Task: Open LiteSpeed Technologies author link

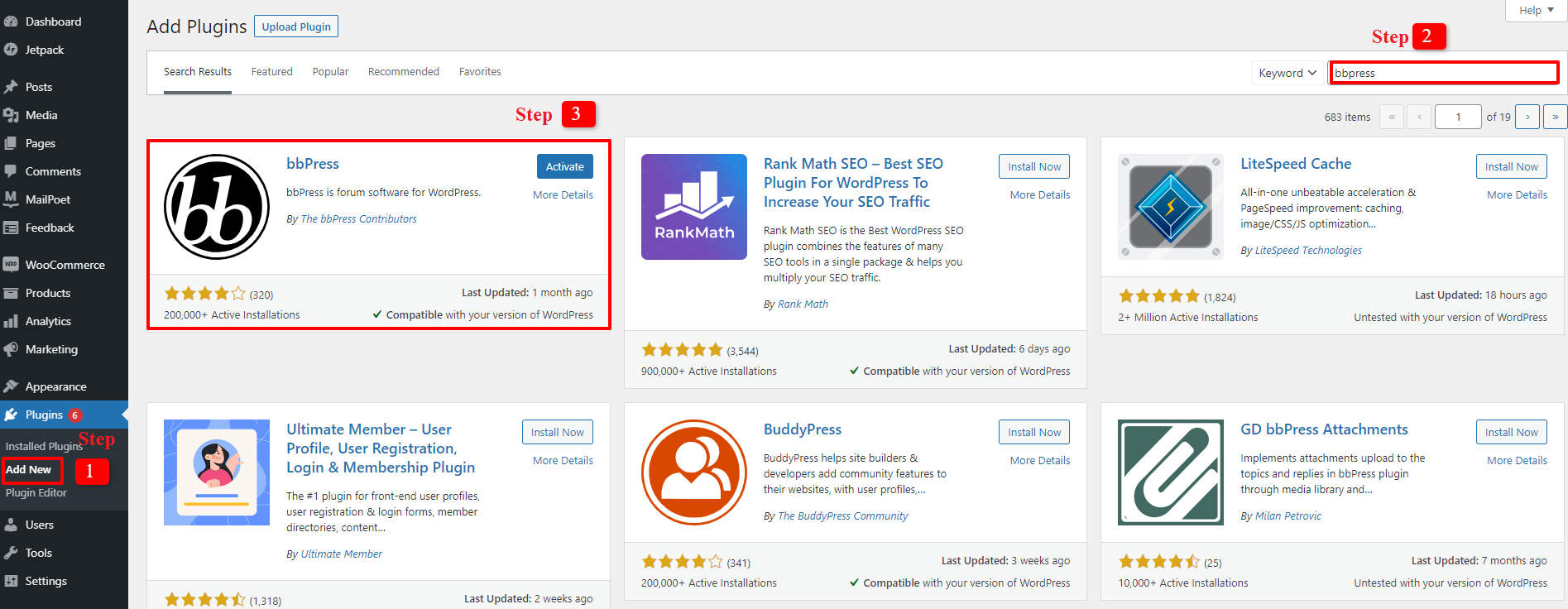Action: (1308, 251)
